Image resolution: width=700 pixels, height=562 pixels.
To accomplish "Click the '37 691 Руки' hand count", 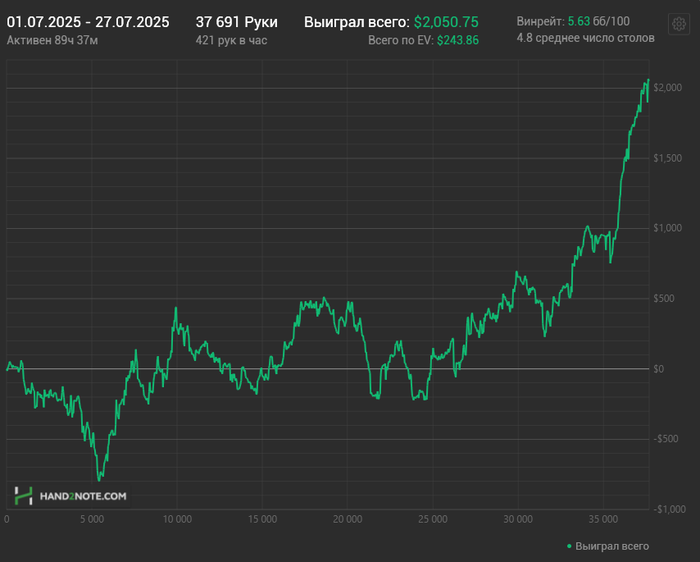I will point(237,22).
